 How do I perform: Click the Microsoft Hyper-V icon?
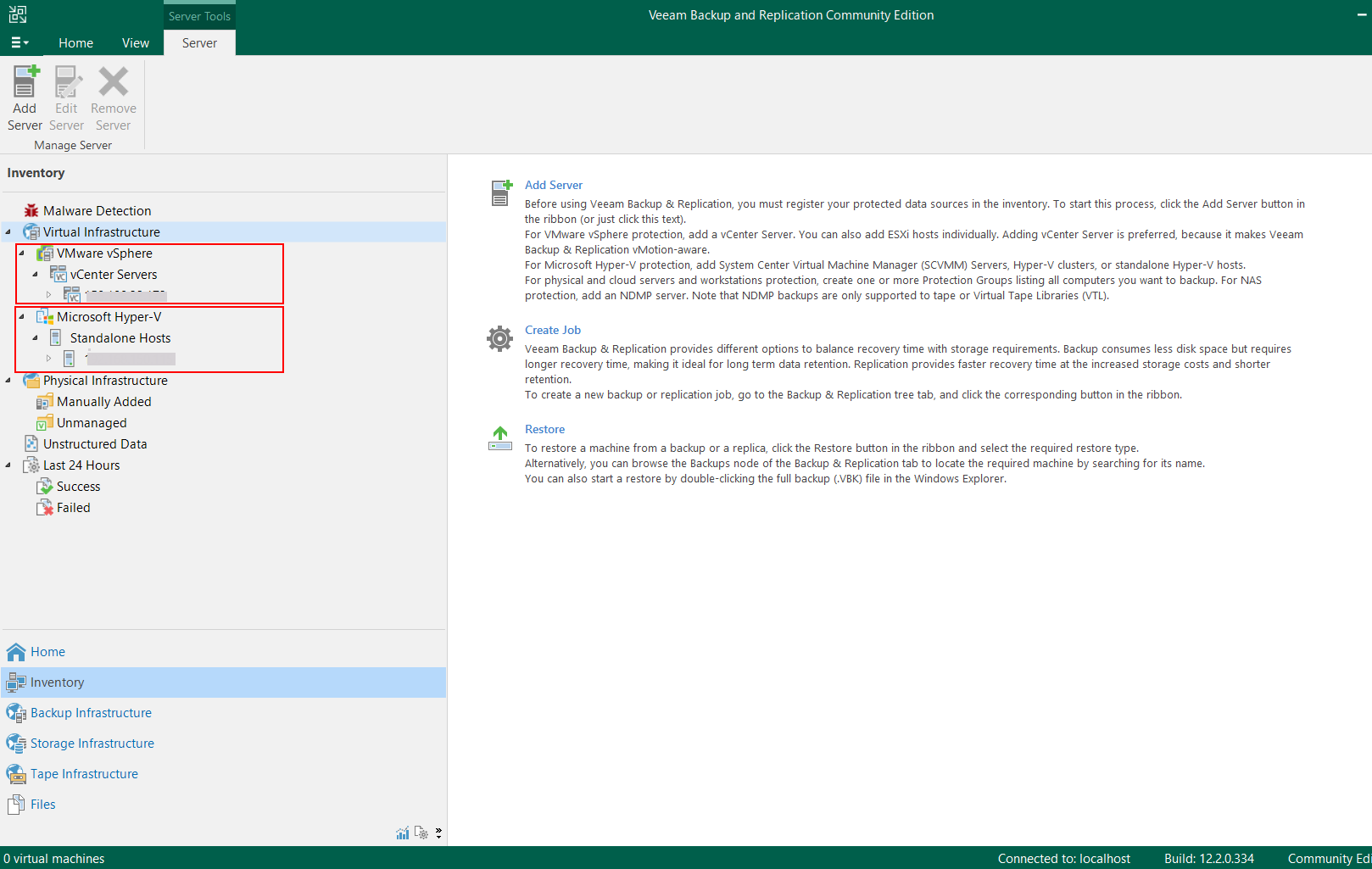pos(45,316)
